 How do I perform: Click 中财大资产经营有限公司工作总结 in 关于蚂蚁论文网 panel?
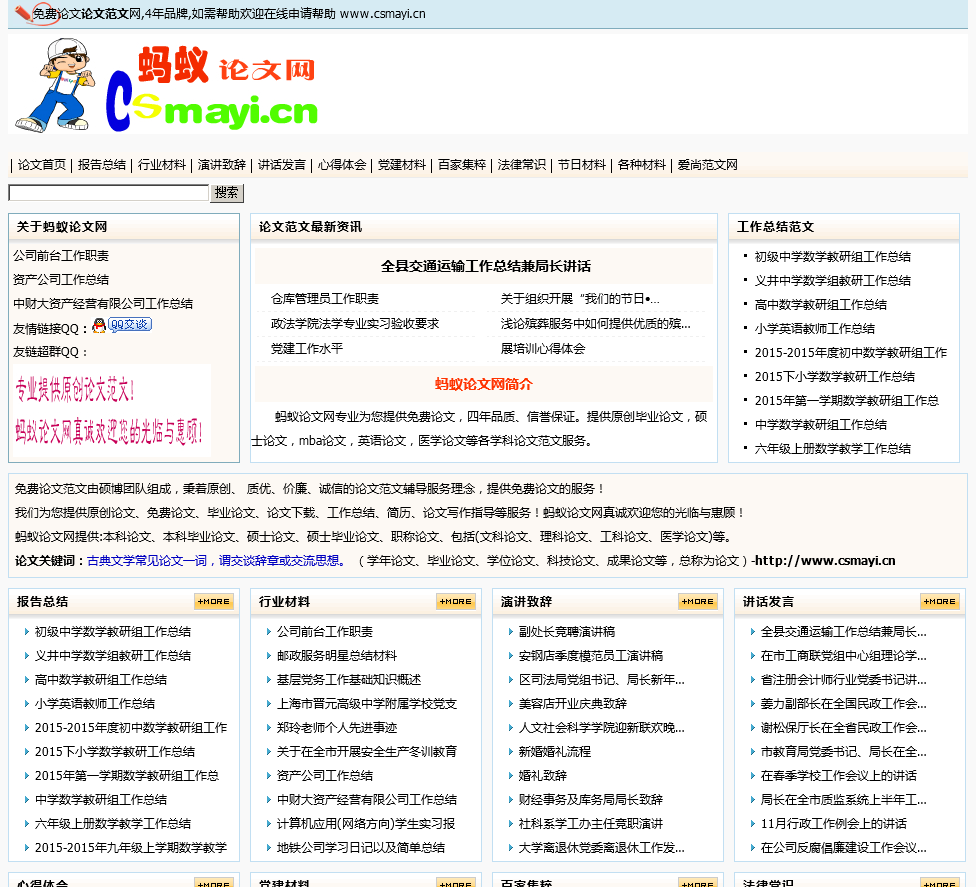point(103,304)
